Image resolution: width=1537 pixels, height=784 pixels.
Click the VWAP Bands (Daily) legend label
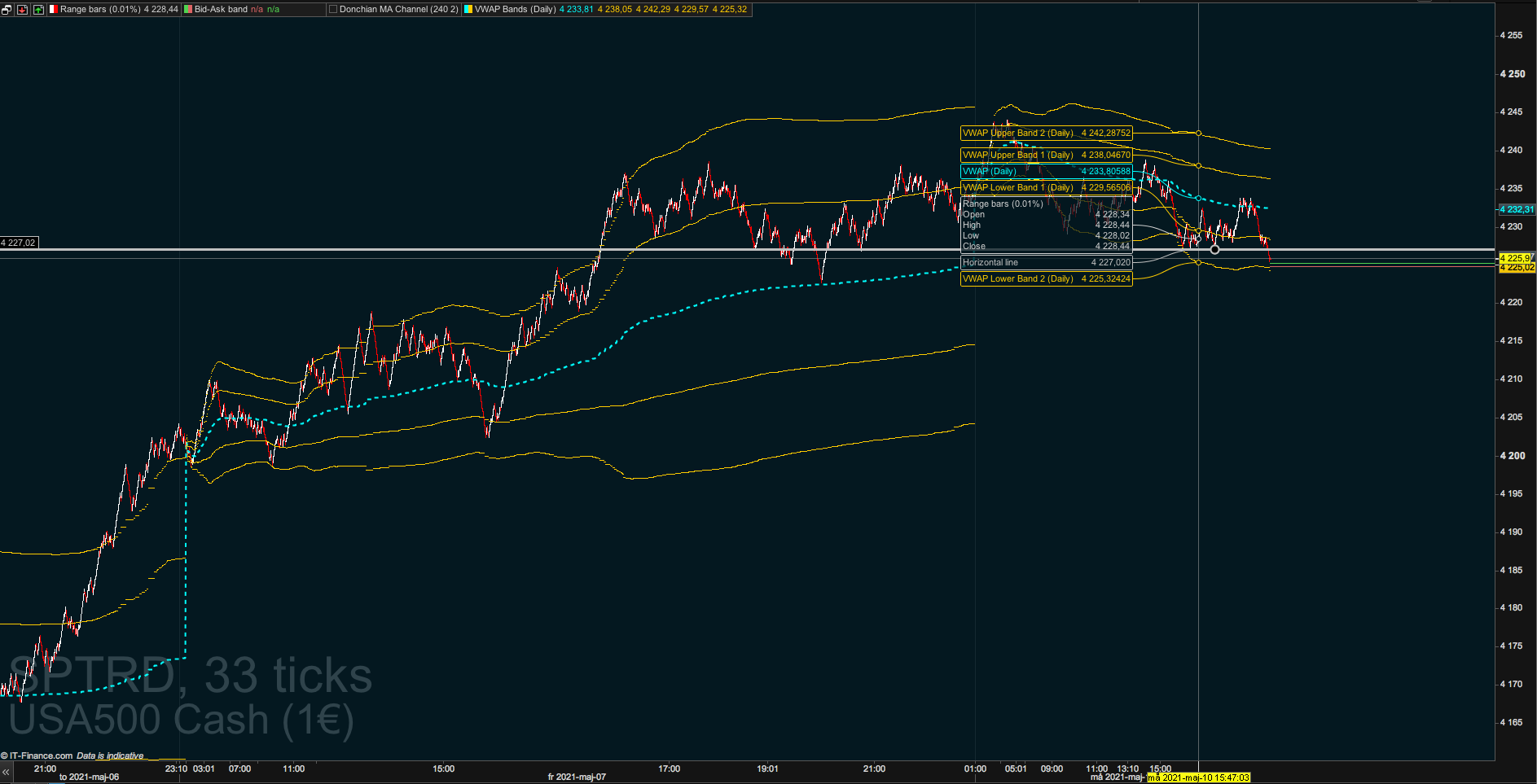(516, 10)
